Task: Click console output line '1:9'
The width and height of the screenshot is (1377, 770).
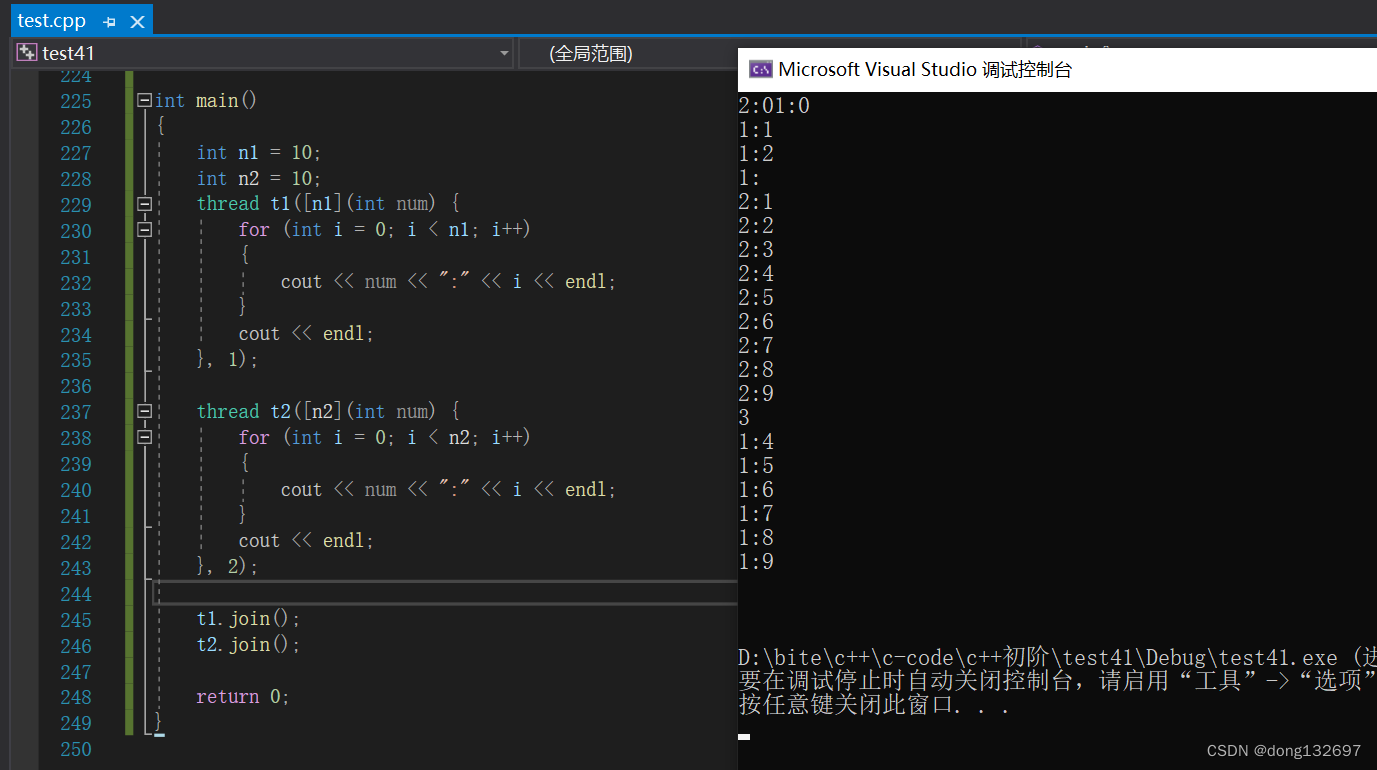Action: pos(756,562)
